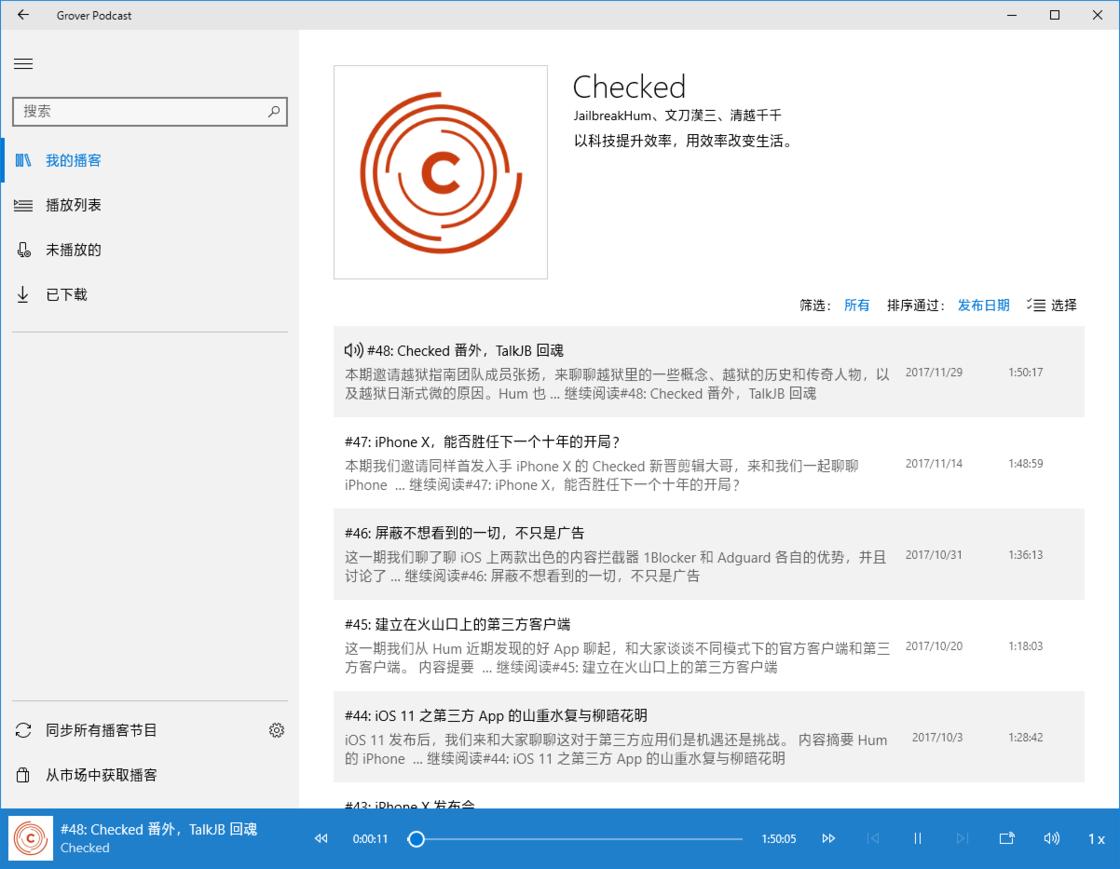Click date 2017/10/31 on episode #46
1120x869 pixels.
pos(934,555)
